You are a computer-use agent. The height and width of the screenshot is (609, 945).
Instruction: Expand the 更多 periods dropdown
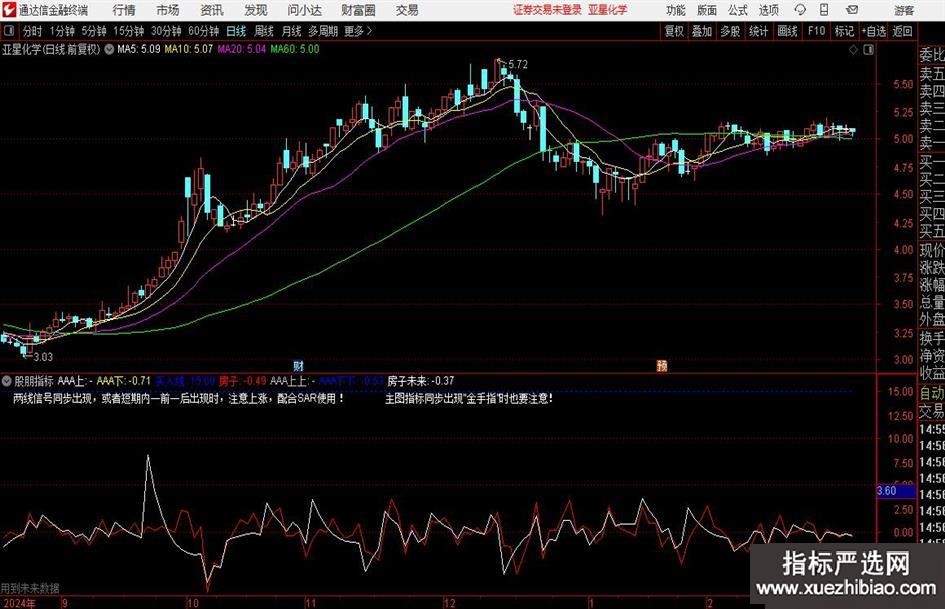tap(358, 31)
